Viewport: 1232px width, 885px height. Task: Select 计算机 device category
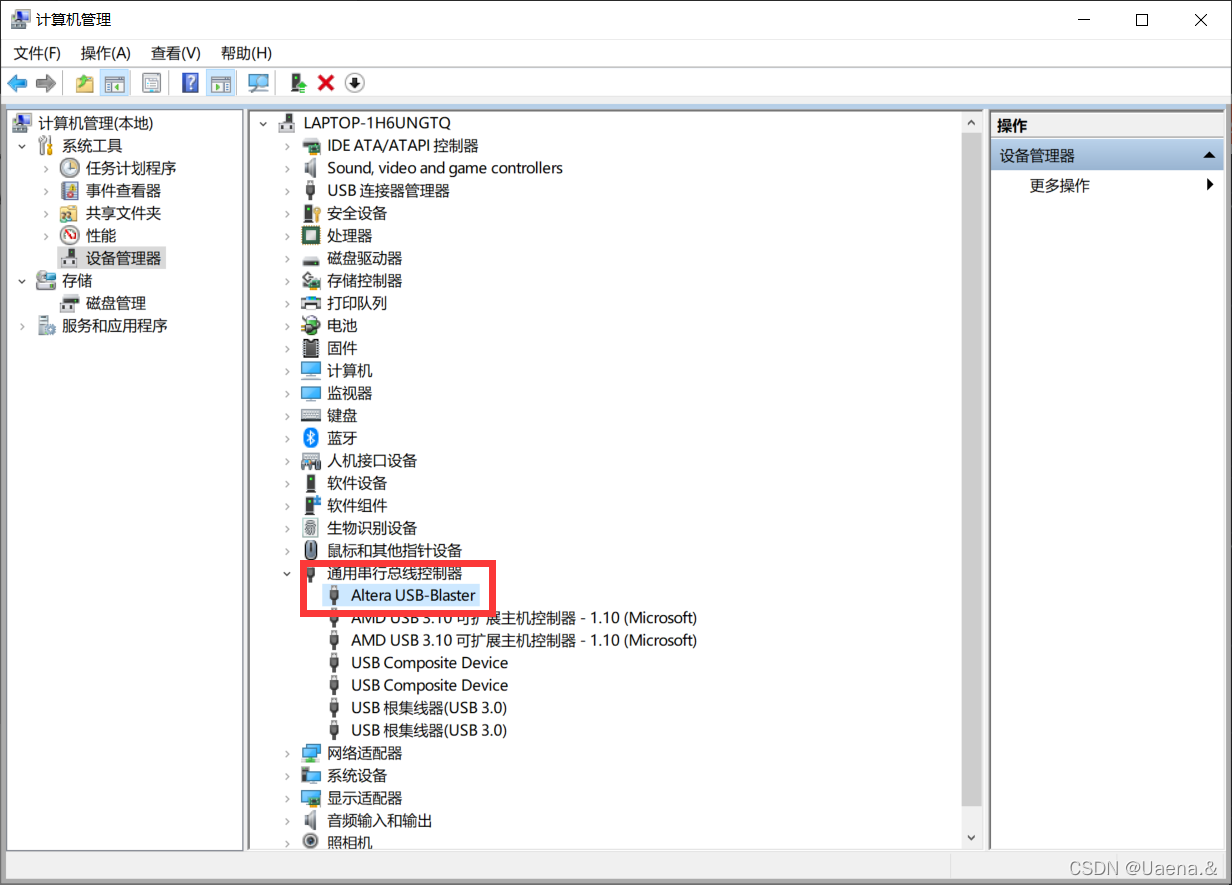pyautogui.click(x=350, y=371)
